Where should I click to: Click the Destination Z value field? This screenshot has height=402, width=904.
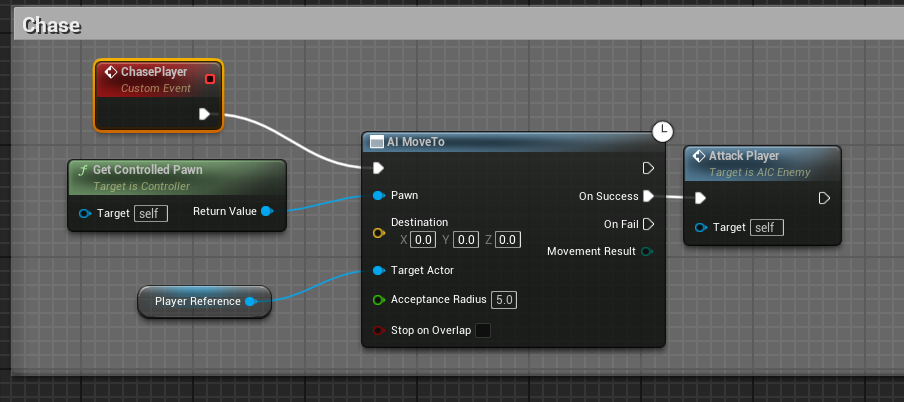[x=508, y=240]
